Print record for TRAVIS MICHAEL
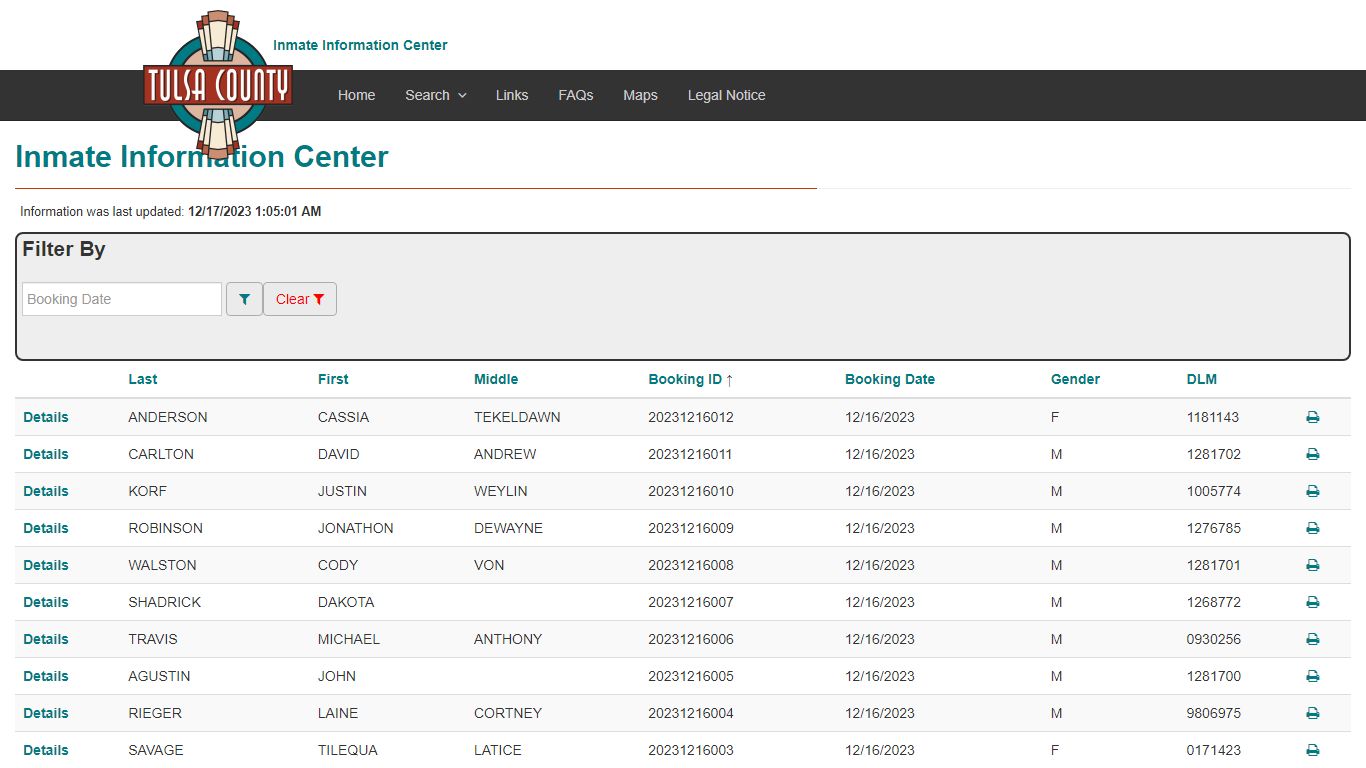 [1312, 639]
